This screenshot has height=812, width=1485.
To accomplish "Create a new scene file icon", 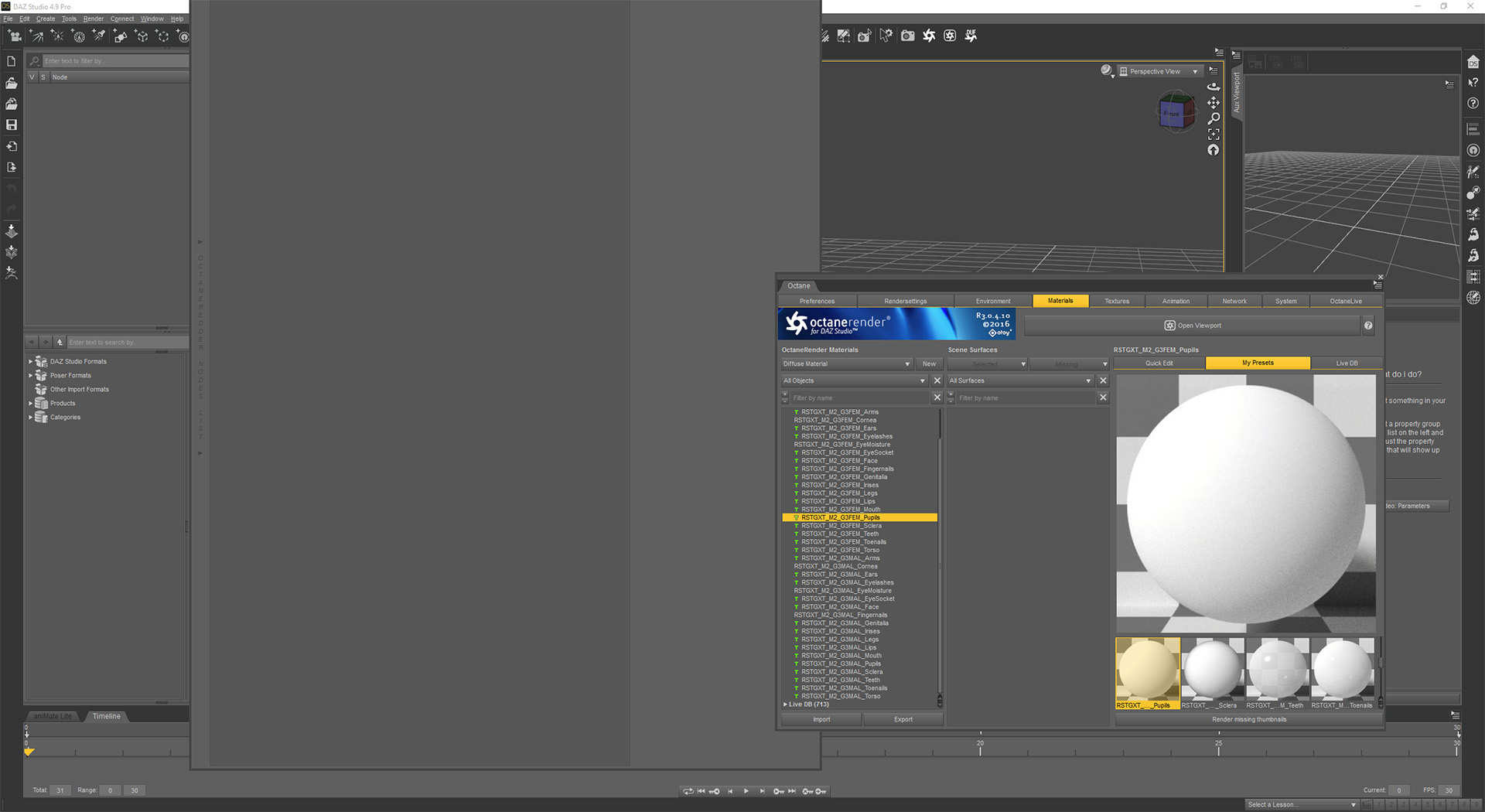I will pos(12,61).
